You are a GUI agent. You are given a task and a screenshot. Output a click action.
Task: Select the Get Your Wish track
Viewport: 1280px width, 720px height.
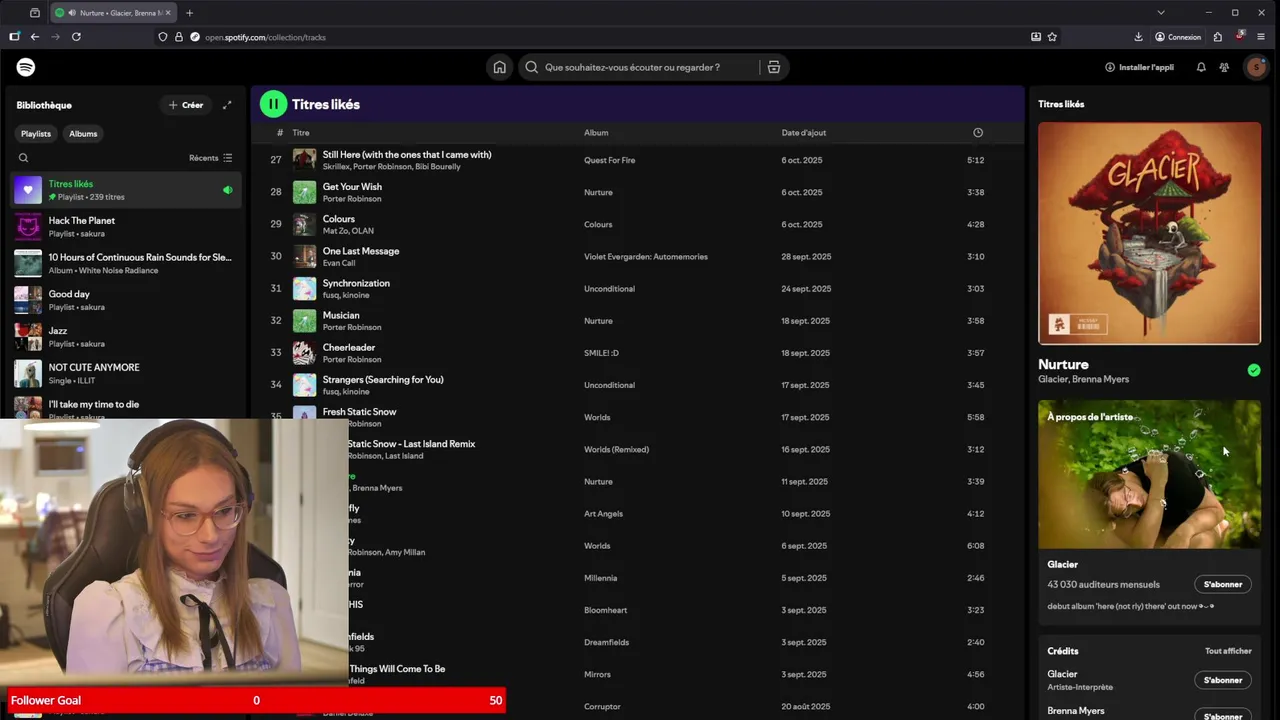(x=638, y=192)
